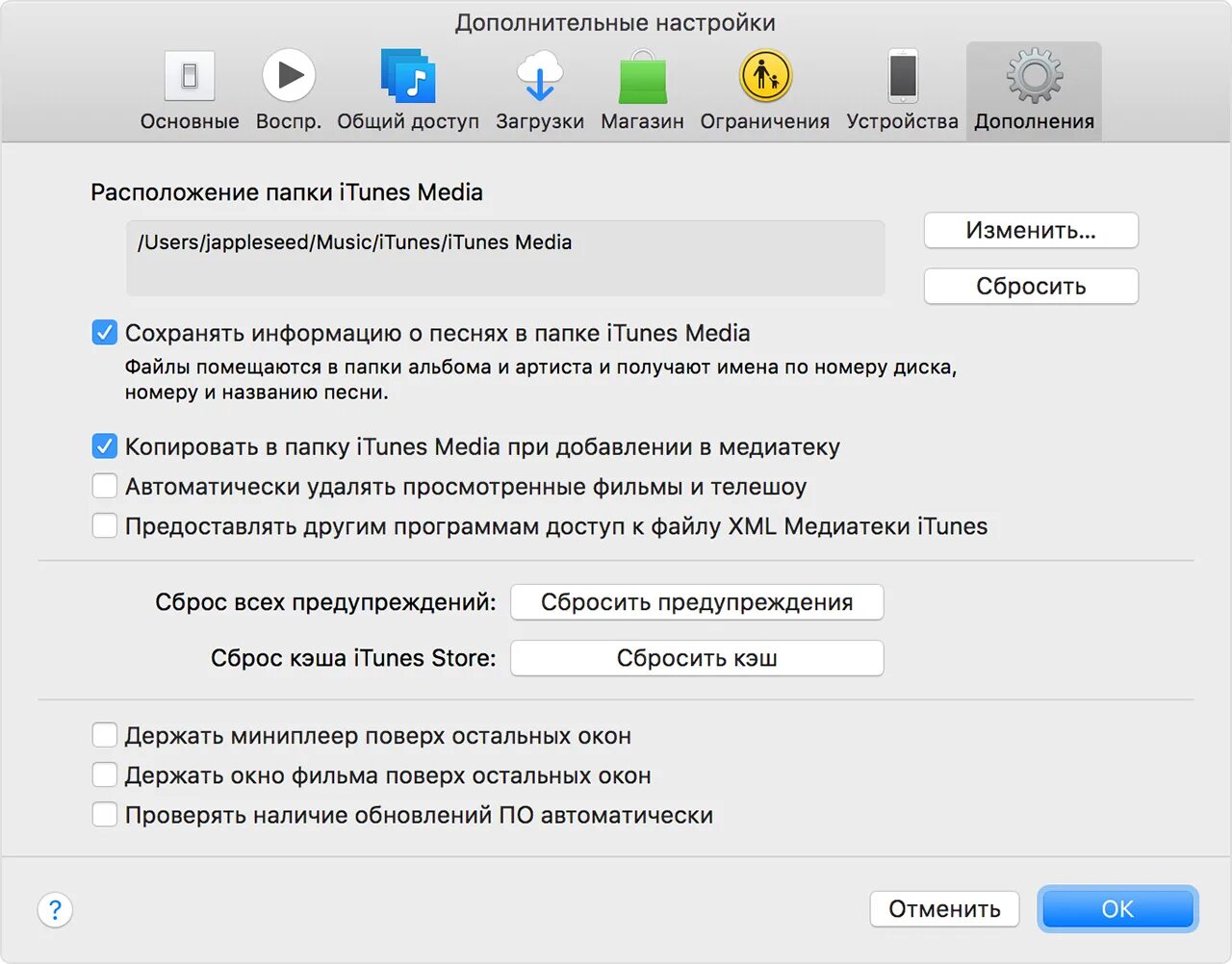Open the Основные preferences pane
Image resolution: width=1232 pixels, height=964 pixels.
[x=190, y=92]
